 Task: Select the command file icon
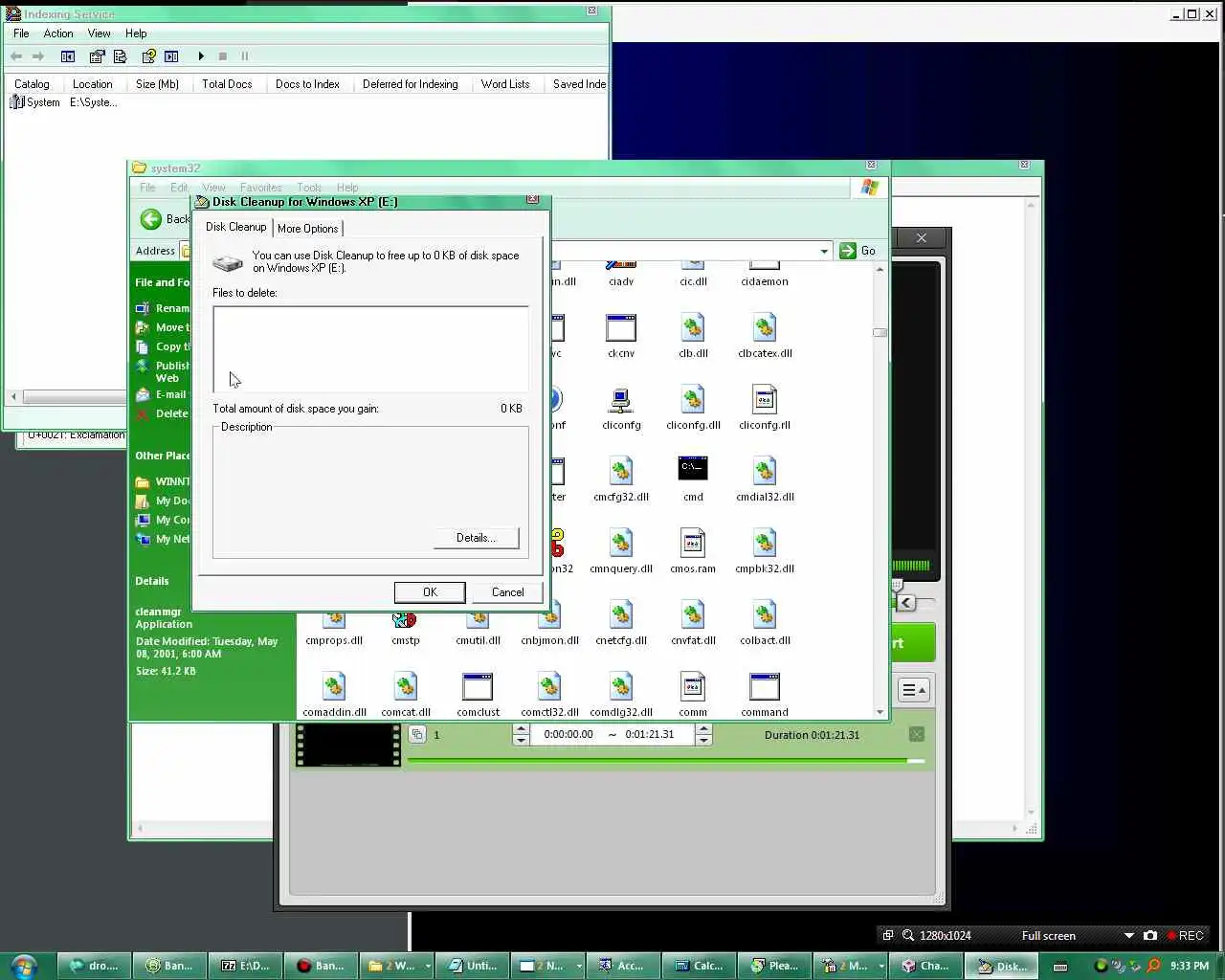tap(765, 687)
